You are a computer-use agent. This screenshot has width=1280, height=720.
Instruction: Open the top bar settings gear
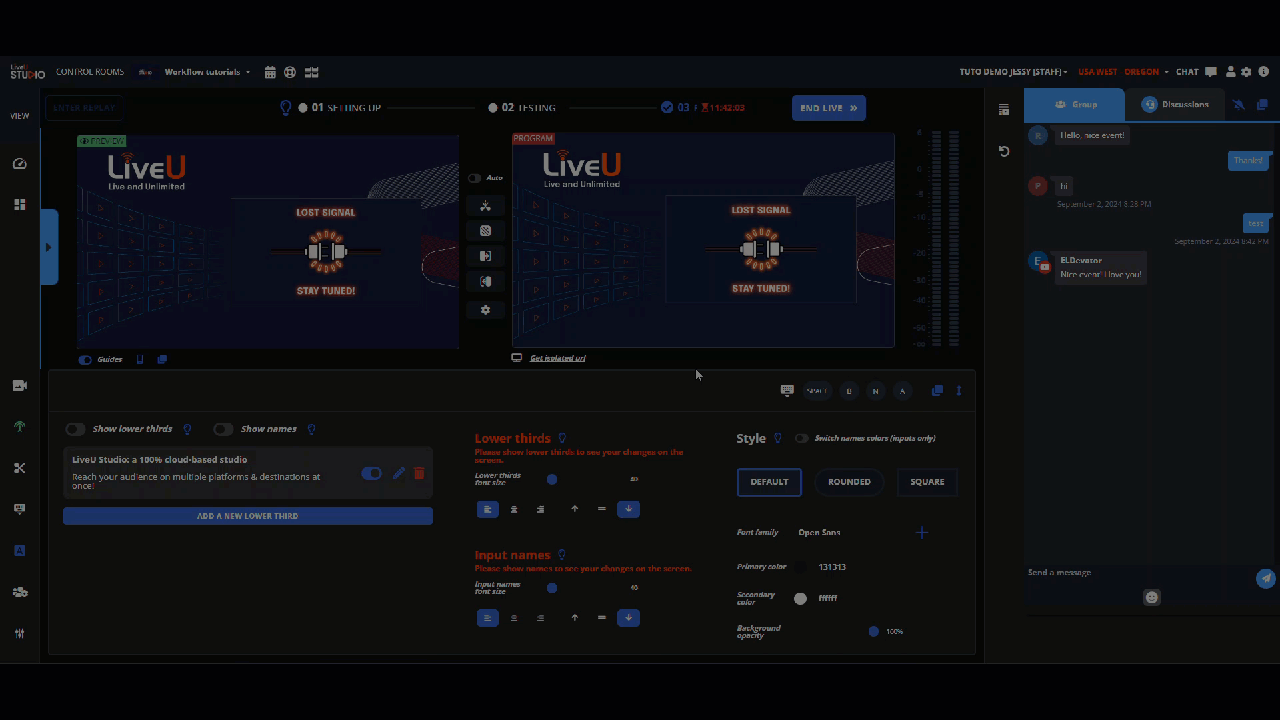[1246, 72]
